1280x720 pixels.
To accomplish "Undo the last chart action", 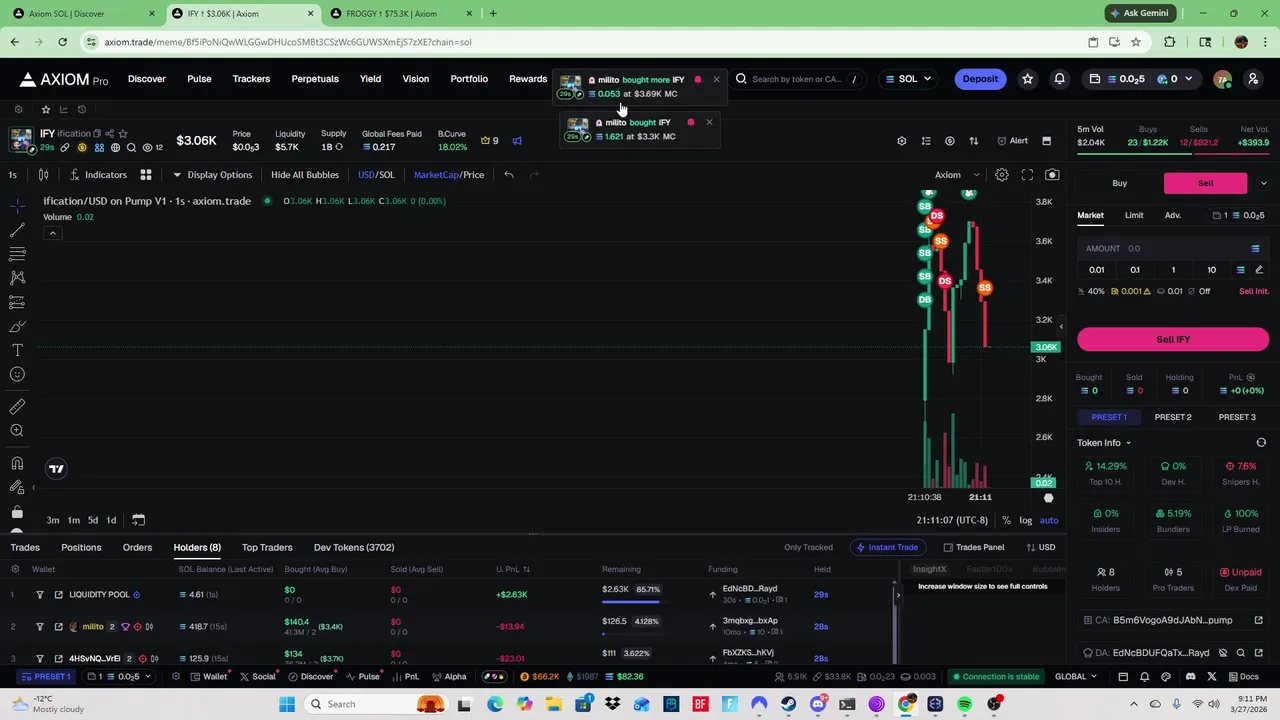I will (509, 175).
